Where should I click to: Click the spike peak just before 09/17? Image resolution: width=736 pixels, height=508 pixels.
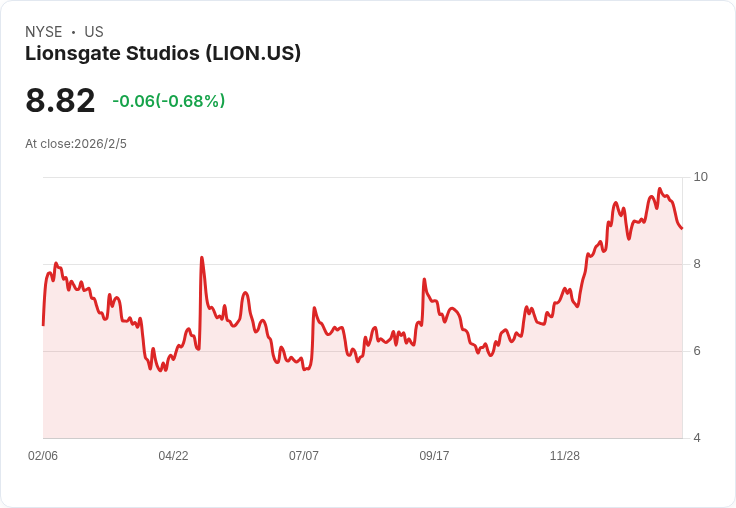[424, 280]
